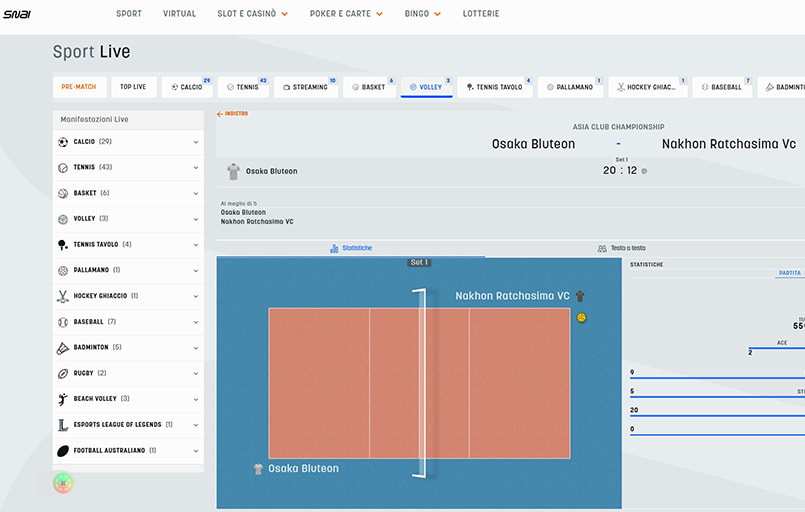Click the SNAI logo

coord(17,14)
